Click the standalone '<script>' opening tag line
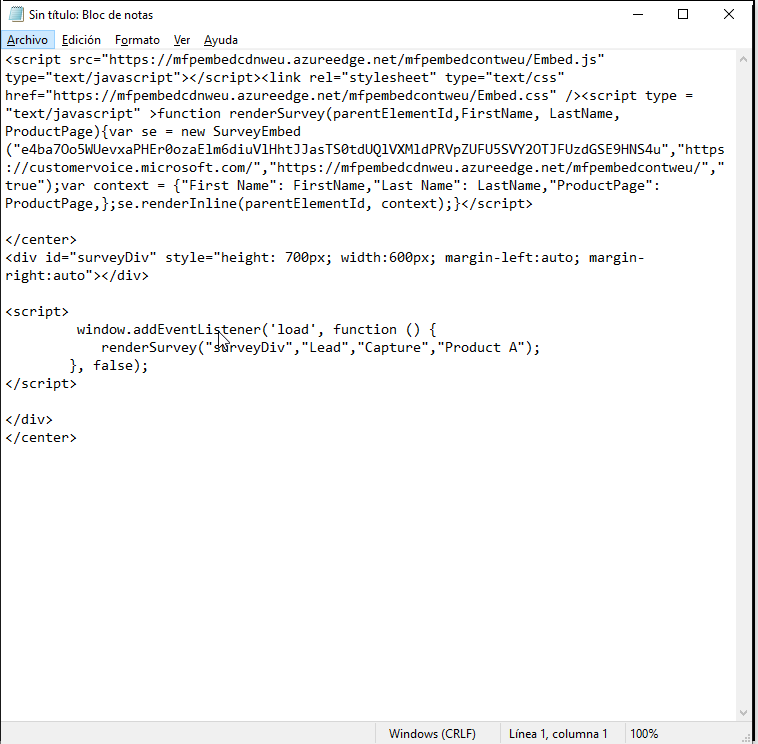Image resolution: width=758 pixels, height=744 pixels. click(x=37, y=312)
